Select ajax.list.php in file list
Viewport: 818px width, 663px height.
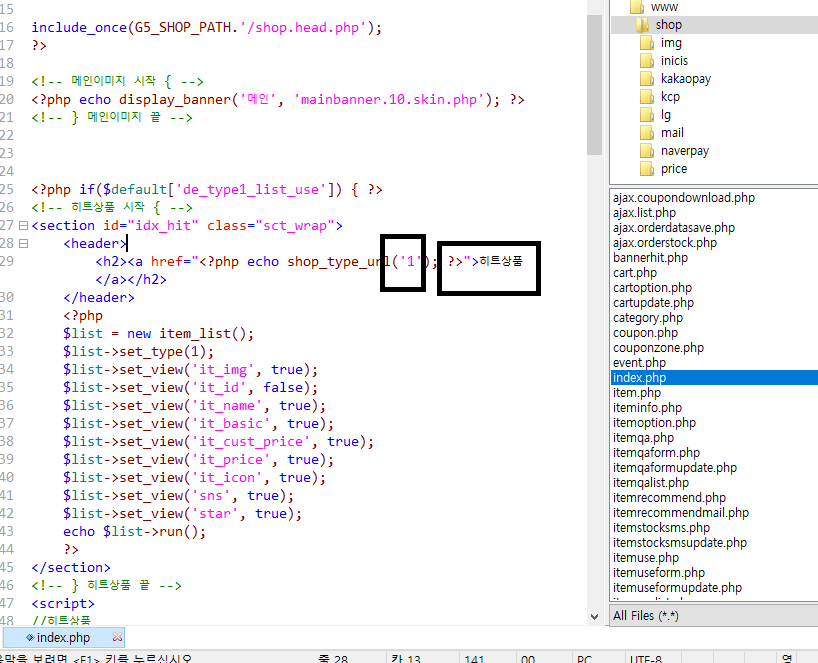644,213
